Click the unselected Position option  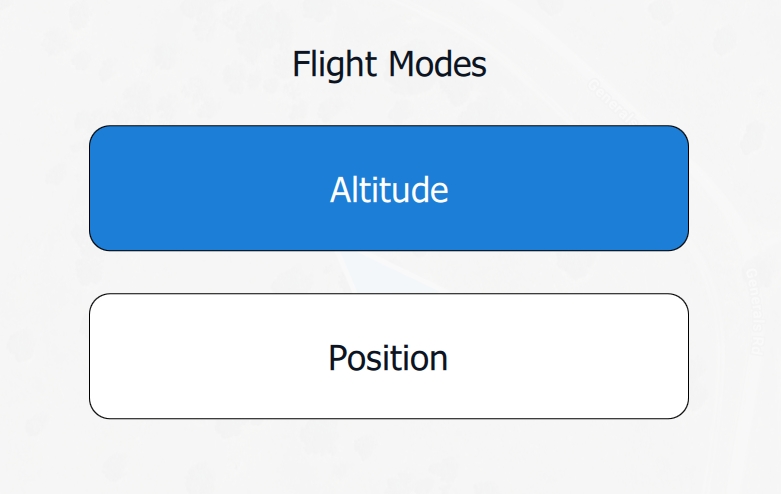click(389, 356)
